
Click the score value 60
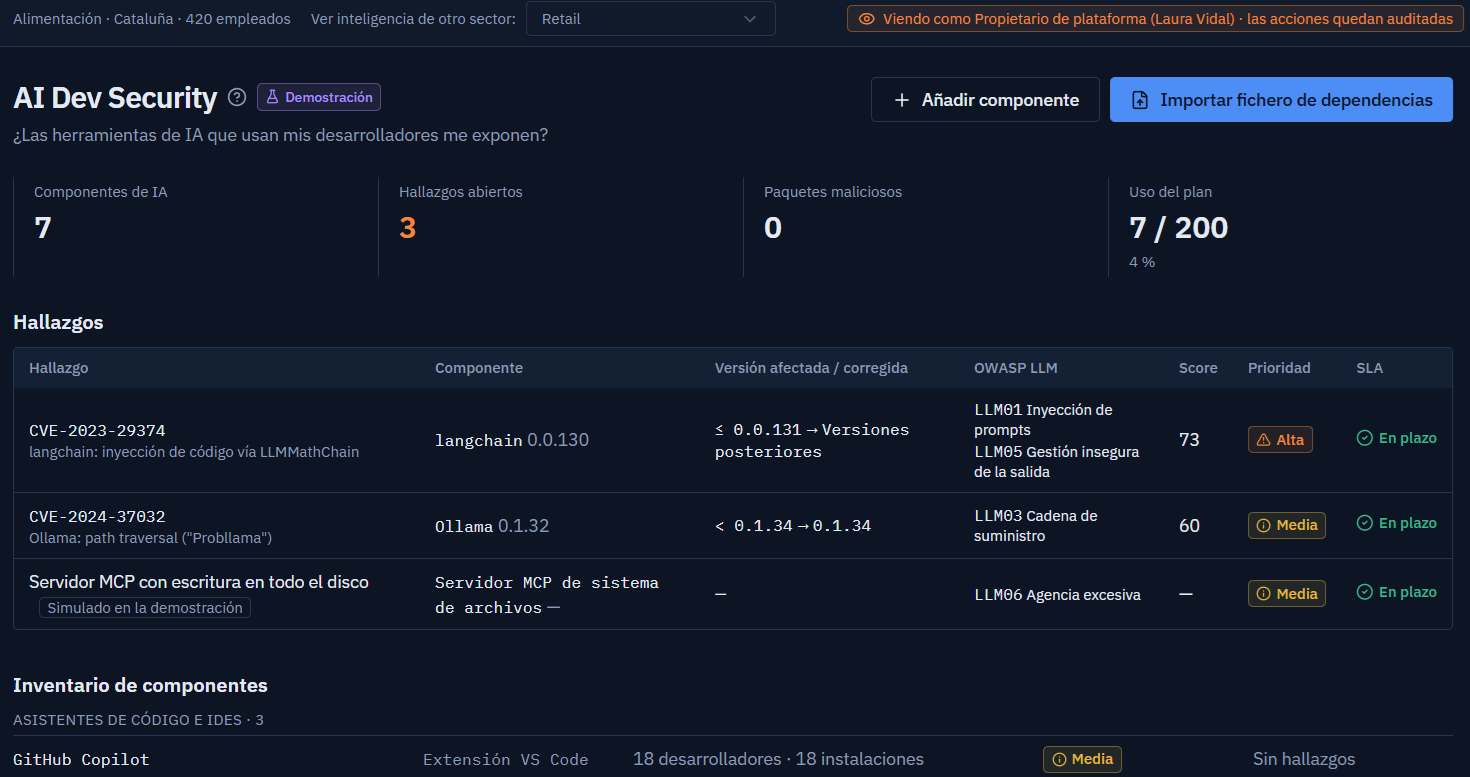1189,526
